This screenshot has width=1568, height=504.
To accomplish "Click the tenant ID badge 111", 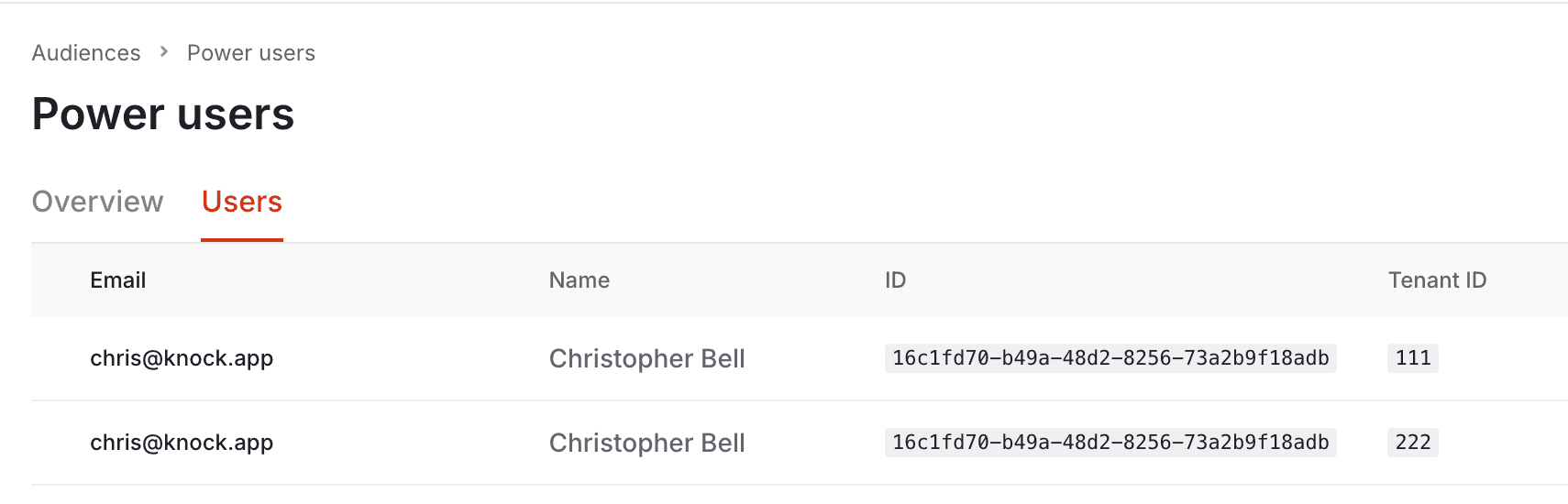I will click(1412, 358).
